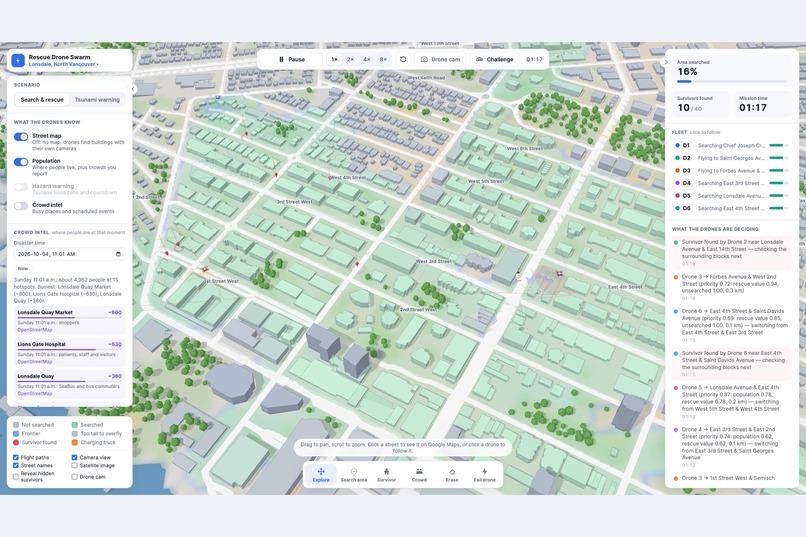
Task: Open Drone 6 survivor found near East 4th entry
Action: [732, 364]
